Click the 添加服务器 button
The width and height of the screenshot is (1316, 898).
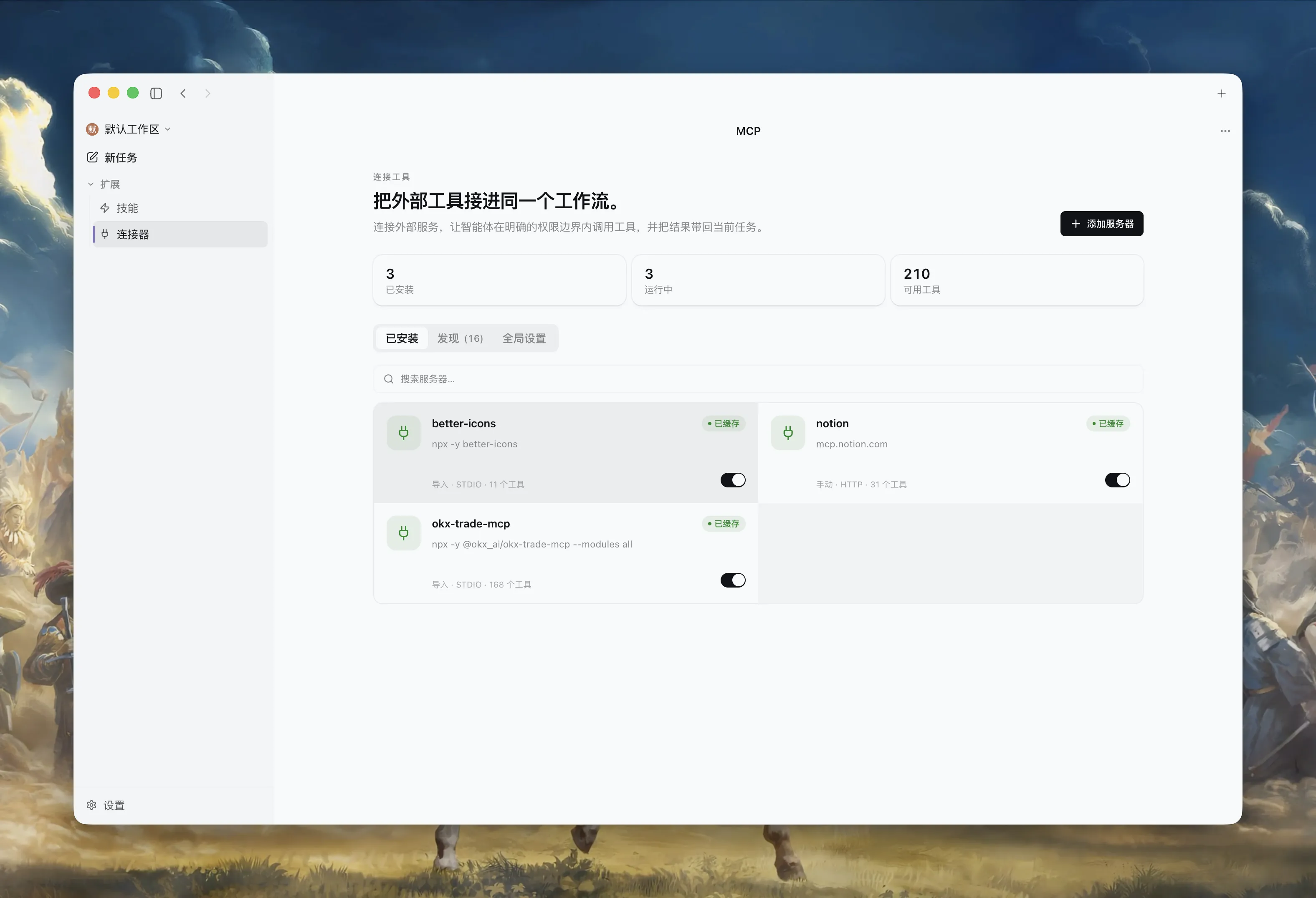[x=1101, y=224]
